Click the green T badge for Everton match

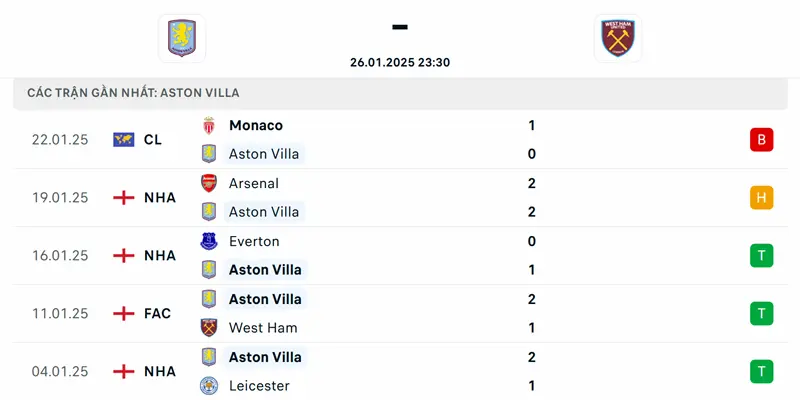click(761, 256)
